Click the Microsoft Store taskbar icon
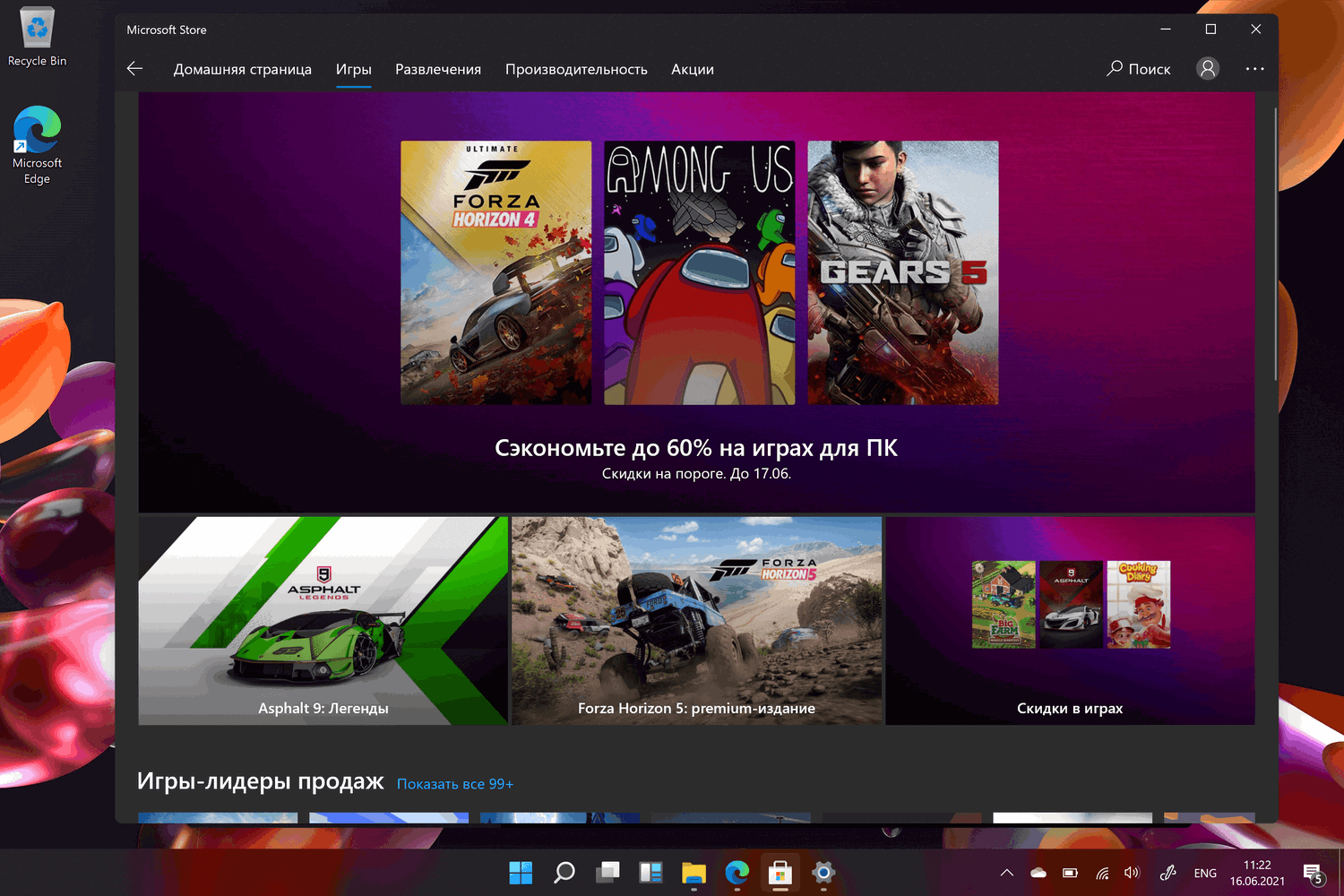The width and height of the screenshot is (1344, 896). pos(780,872)
